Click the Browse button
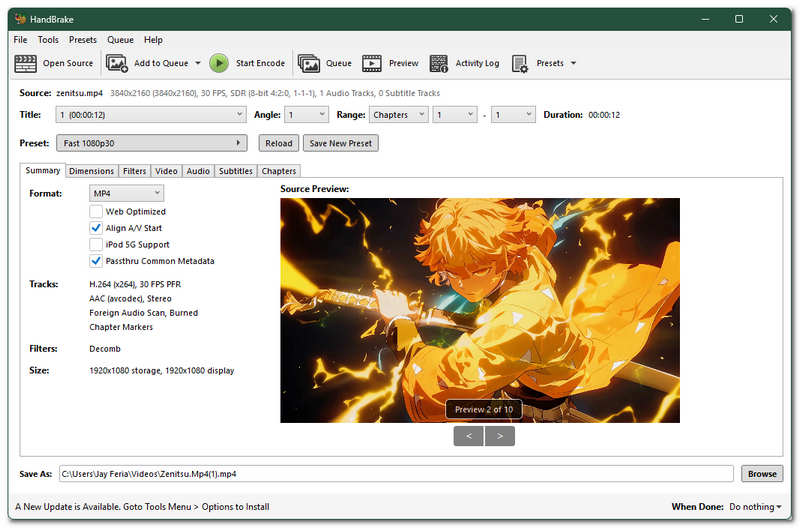The image size is (800, 528). click(762, 474)
